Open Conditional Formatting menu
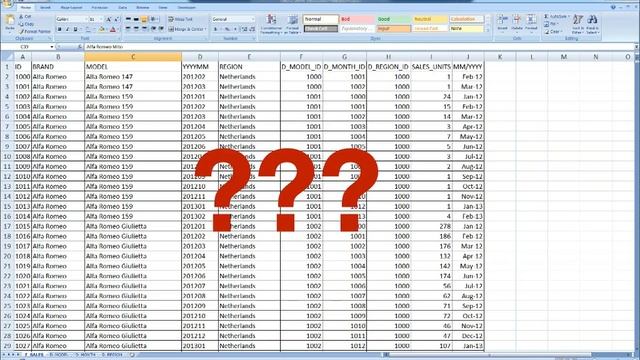The image size is (640, 360). pos(271,24)
